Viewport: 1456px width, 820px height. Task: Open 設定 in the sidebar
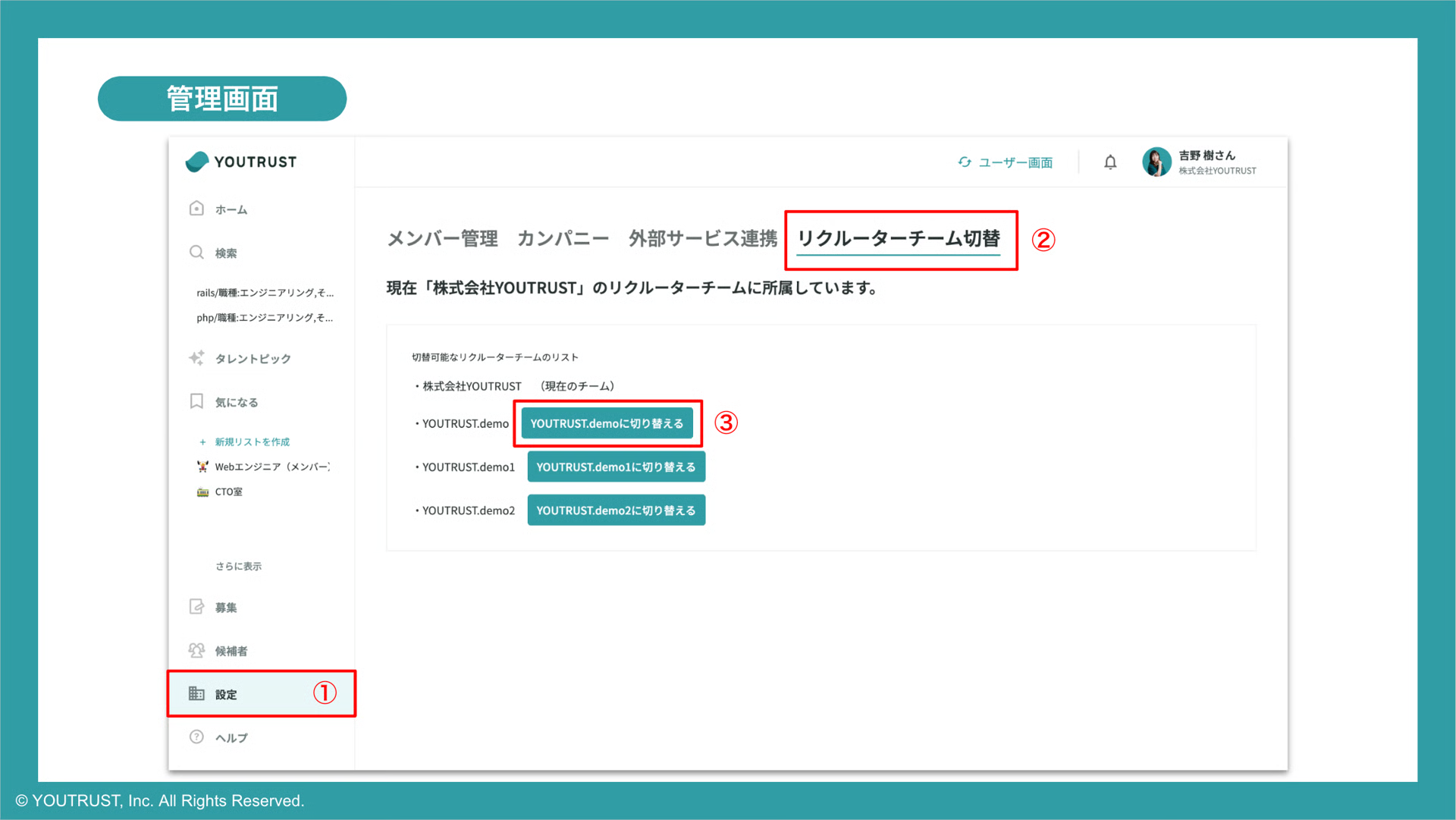[x=262, y=694]
